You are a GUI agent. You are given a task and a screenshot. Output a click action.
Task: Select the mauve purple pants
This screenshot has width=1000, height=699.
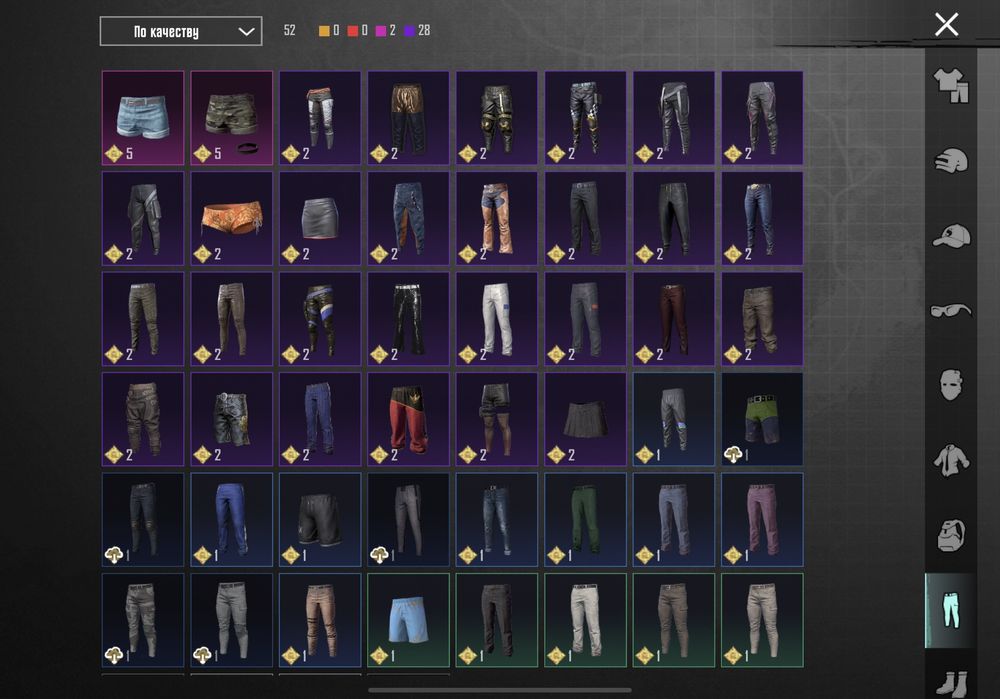point(762,519)
